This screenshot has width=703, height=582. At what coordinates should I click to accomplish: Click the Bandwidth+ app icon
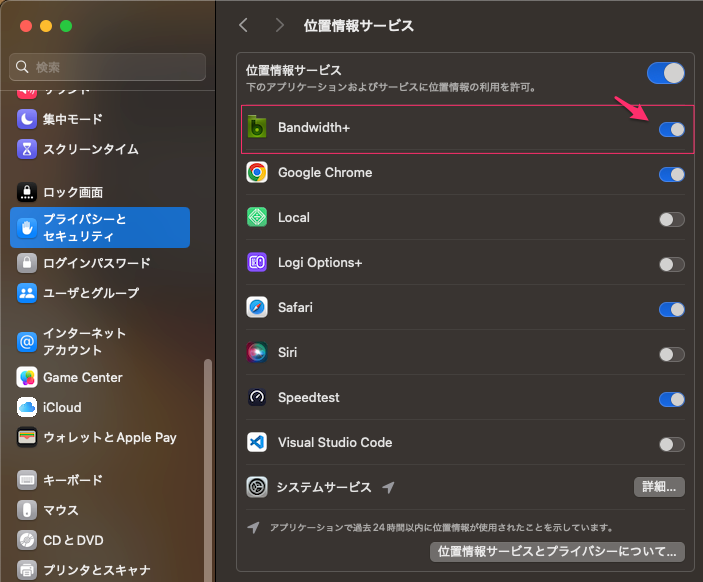[257, 128]
